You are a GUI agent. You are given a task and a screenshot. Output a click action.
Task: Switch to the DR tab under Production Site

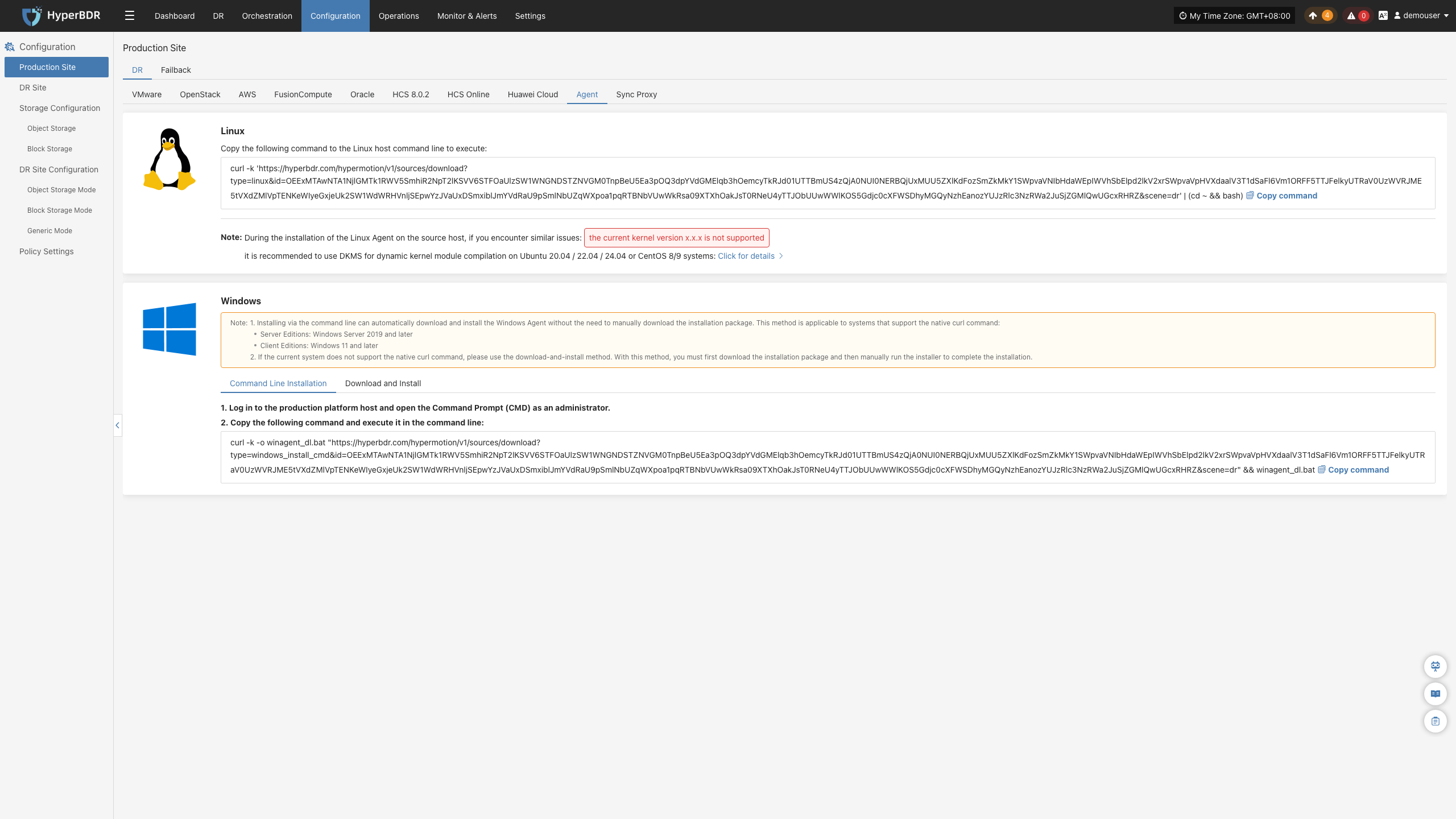(x=137, y=70)
